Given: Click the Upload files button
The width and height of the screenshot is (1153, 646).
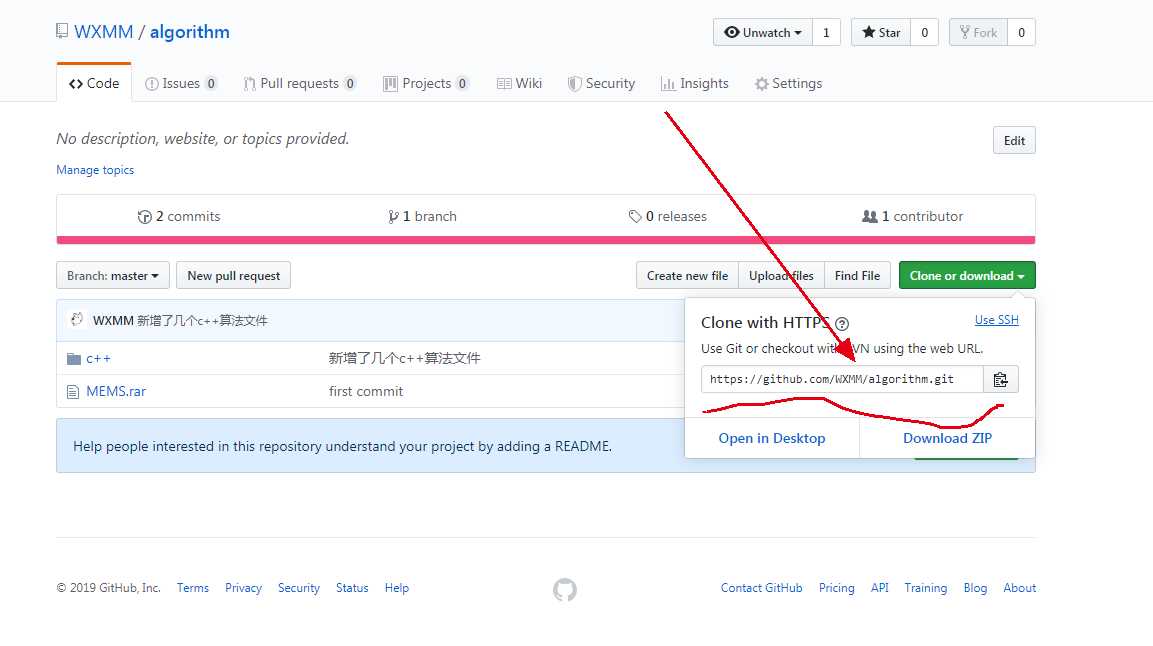Looking at the screenshot, I should [x=782, y=276].
